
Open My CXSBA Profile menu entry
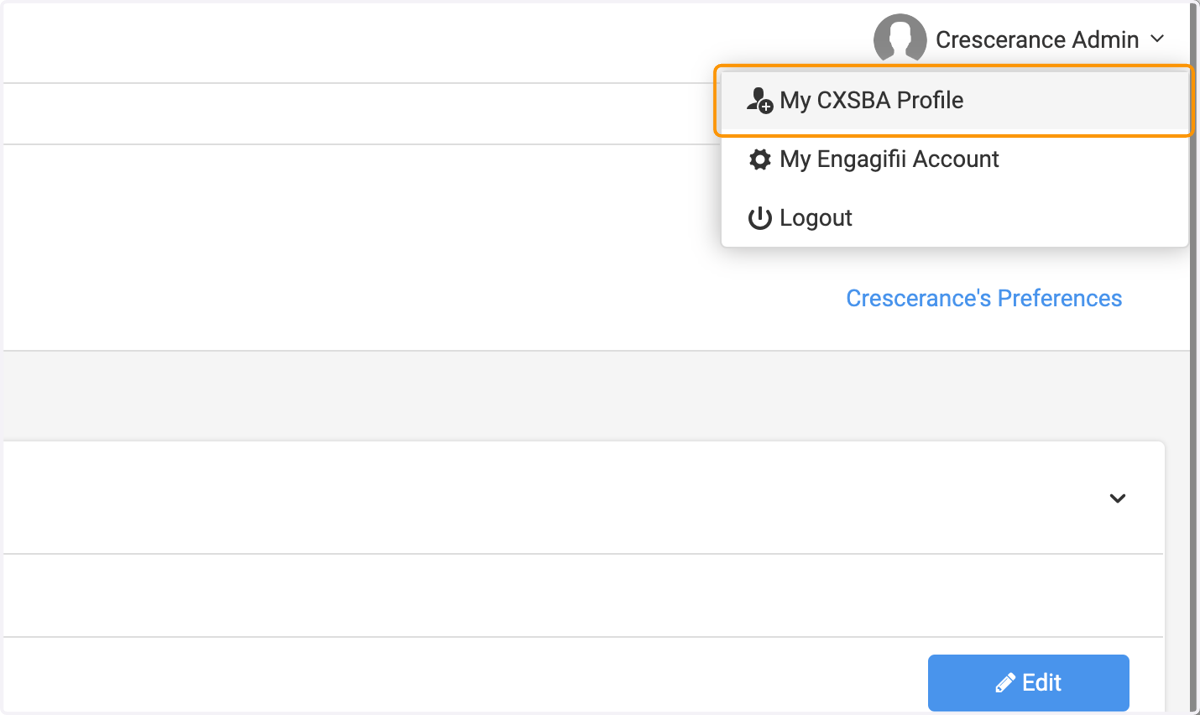[x=954, y=101]
